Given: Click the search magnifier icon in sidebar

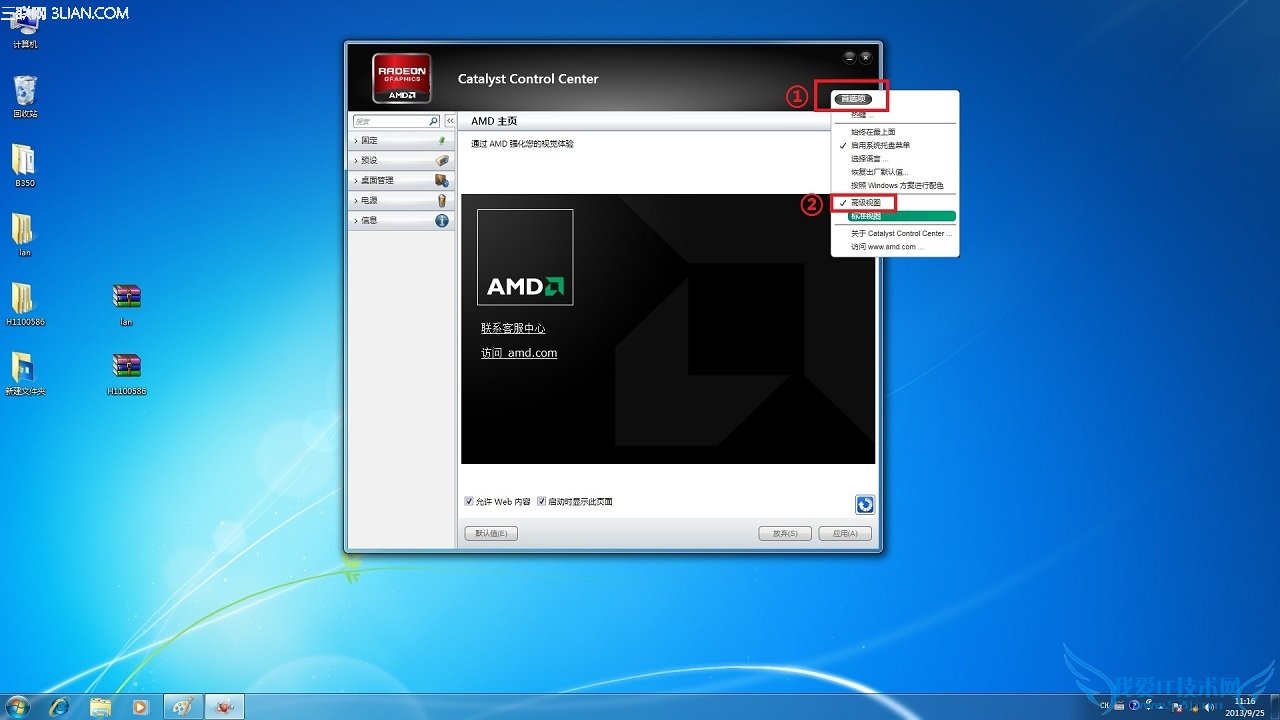Looking at the screenshot, I should 434,121.
